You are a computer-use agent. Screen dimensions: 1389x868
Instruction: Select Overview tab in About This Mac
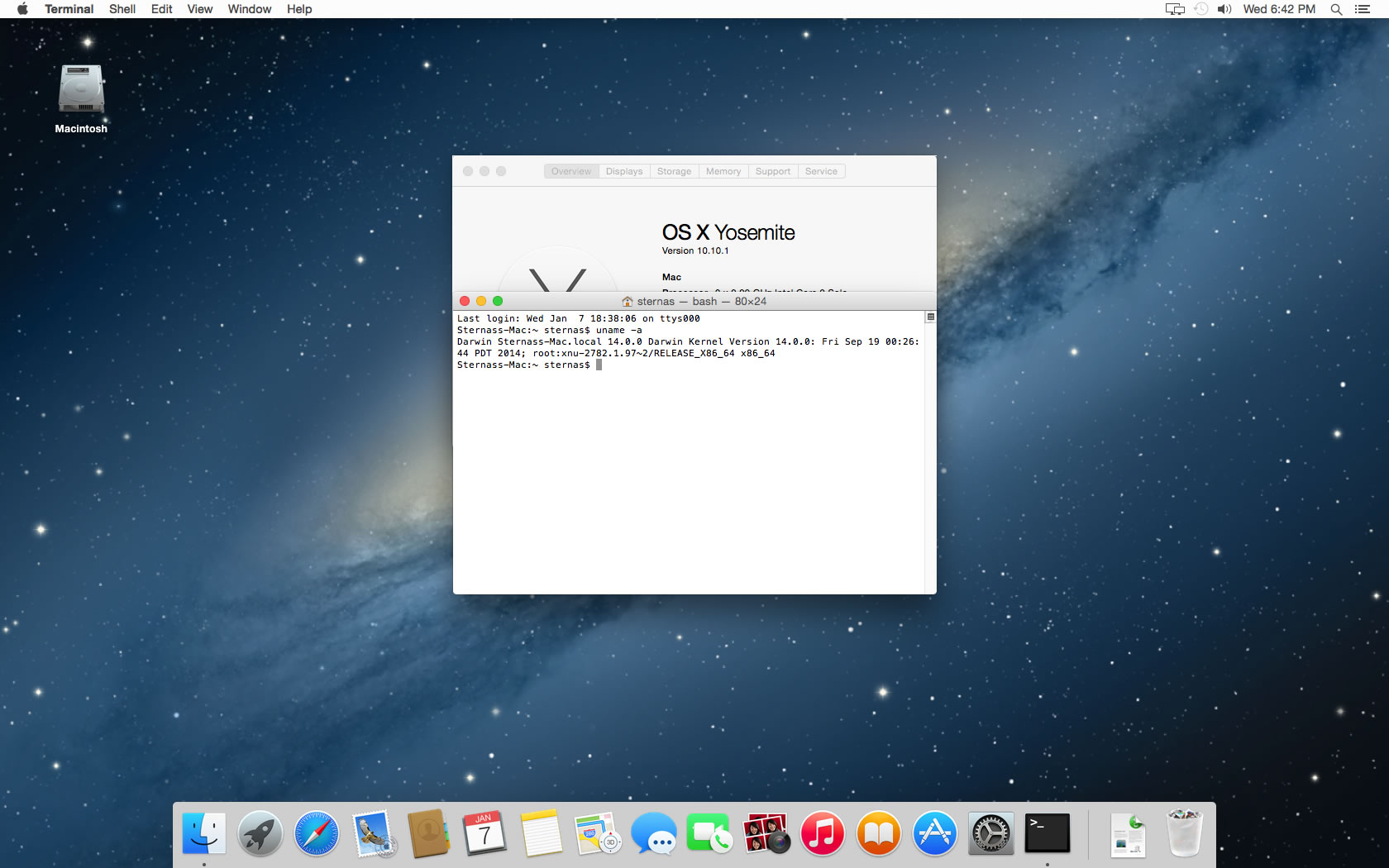pos(571,171)
